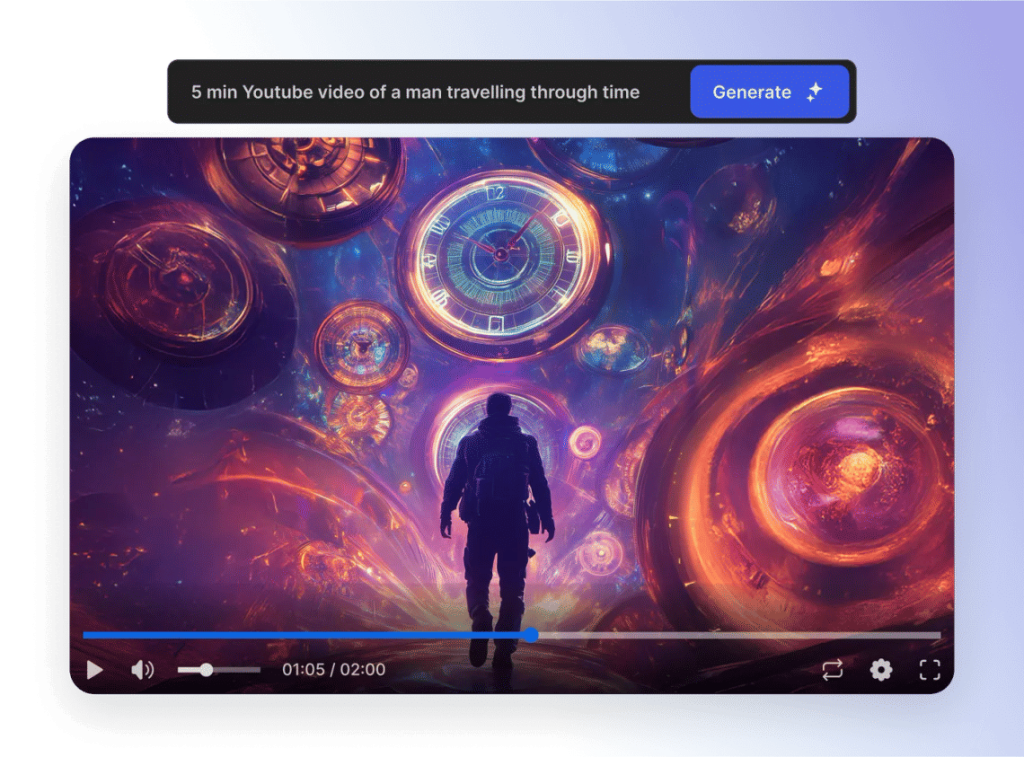Enter fullscreen using the expand icon
Screen dimensions: 1024x757
930,670
